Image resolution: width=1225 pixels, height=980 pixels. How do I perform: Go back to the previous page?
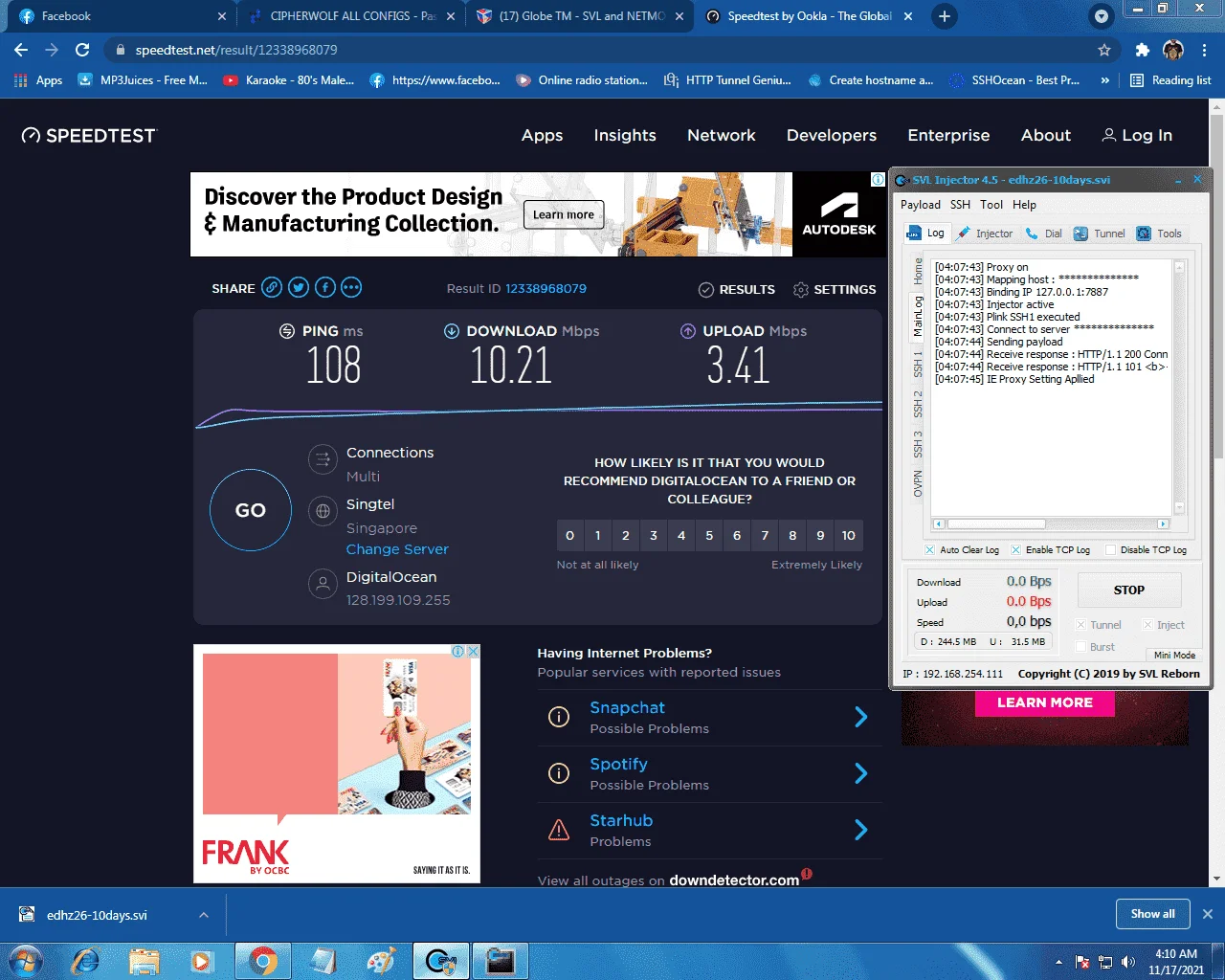pyautogui.click(x=21, y=50)
